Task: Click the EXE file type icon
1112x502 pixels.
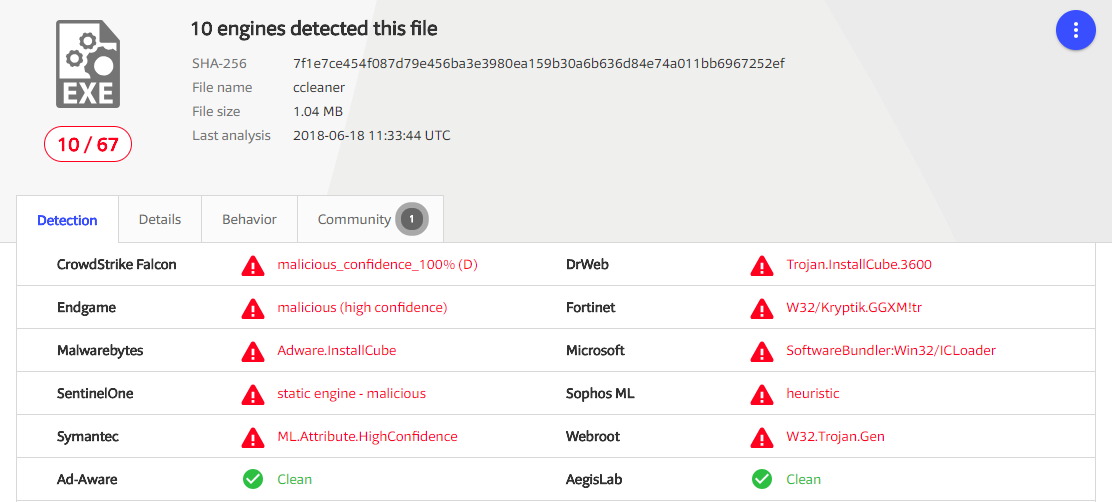Action: (x=88, y=65)
